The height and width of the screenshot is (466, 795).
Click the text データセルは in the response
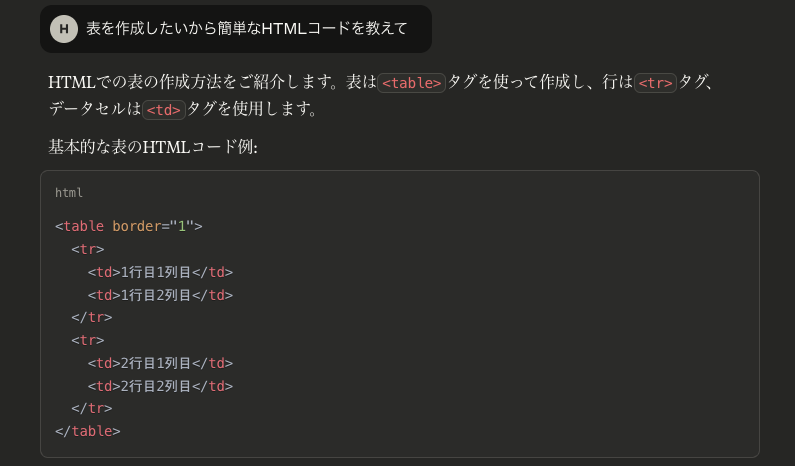[x=95, y=109]
